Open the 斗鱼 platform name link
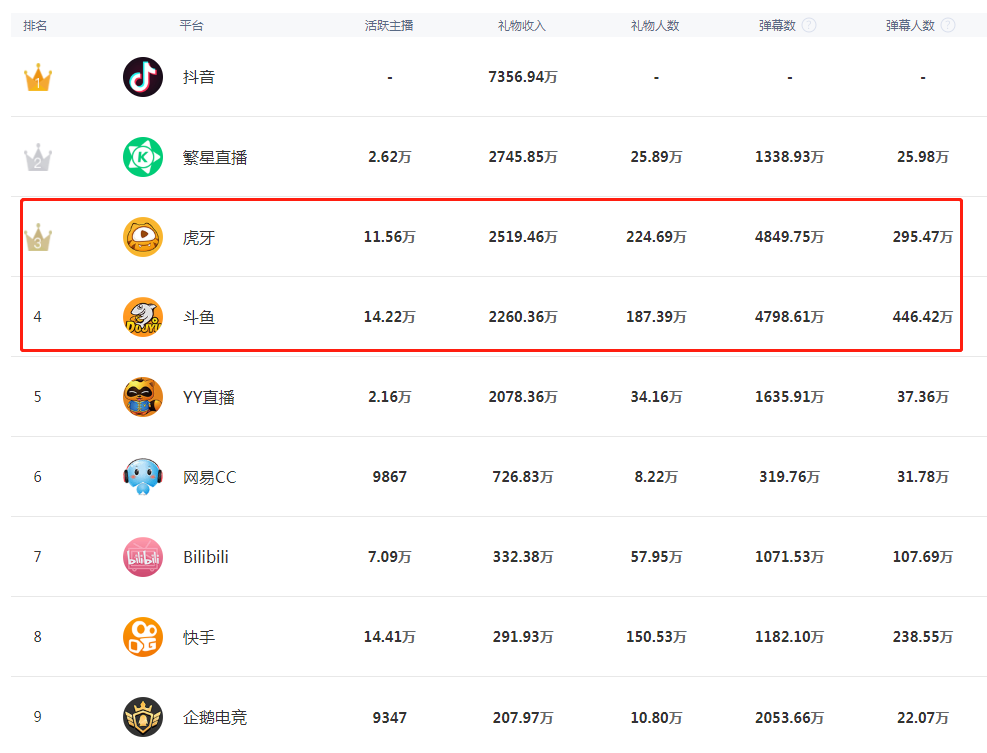Screen dimensions: 987x753 coord(199,317)
